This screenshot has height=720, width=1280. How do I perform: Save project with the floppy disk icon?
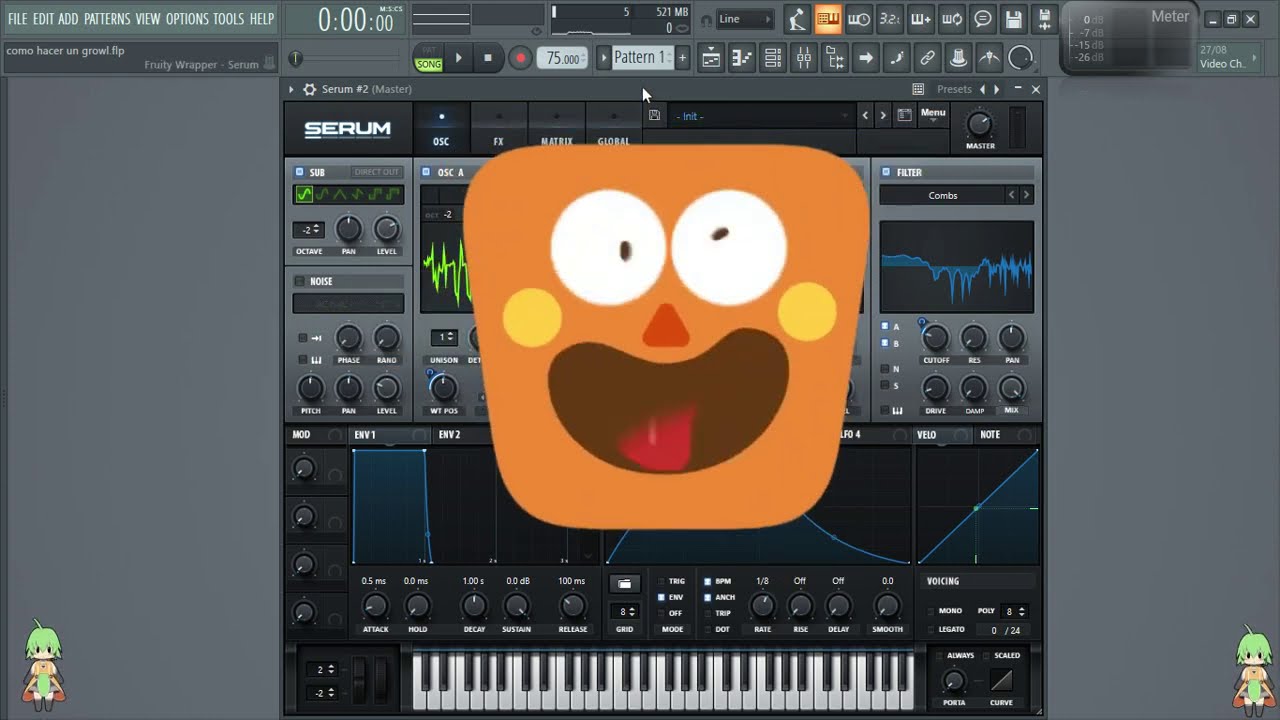click(1014, 19)
